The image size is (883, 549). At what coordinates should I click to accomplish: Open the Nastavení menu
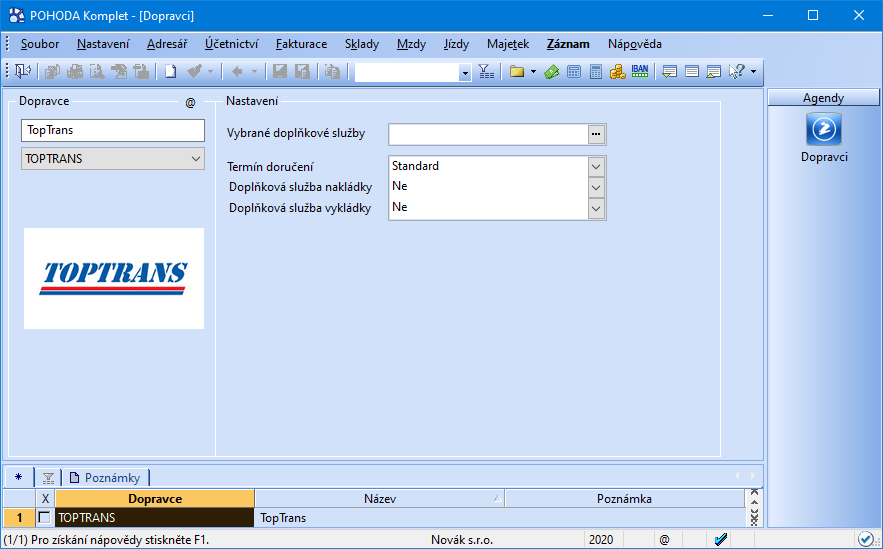pyautogui.click(x=103, y=44)
